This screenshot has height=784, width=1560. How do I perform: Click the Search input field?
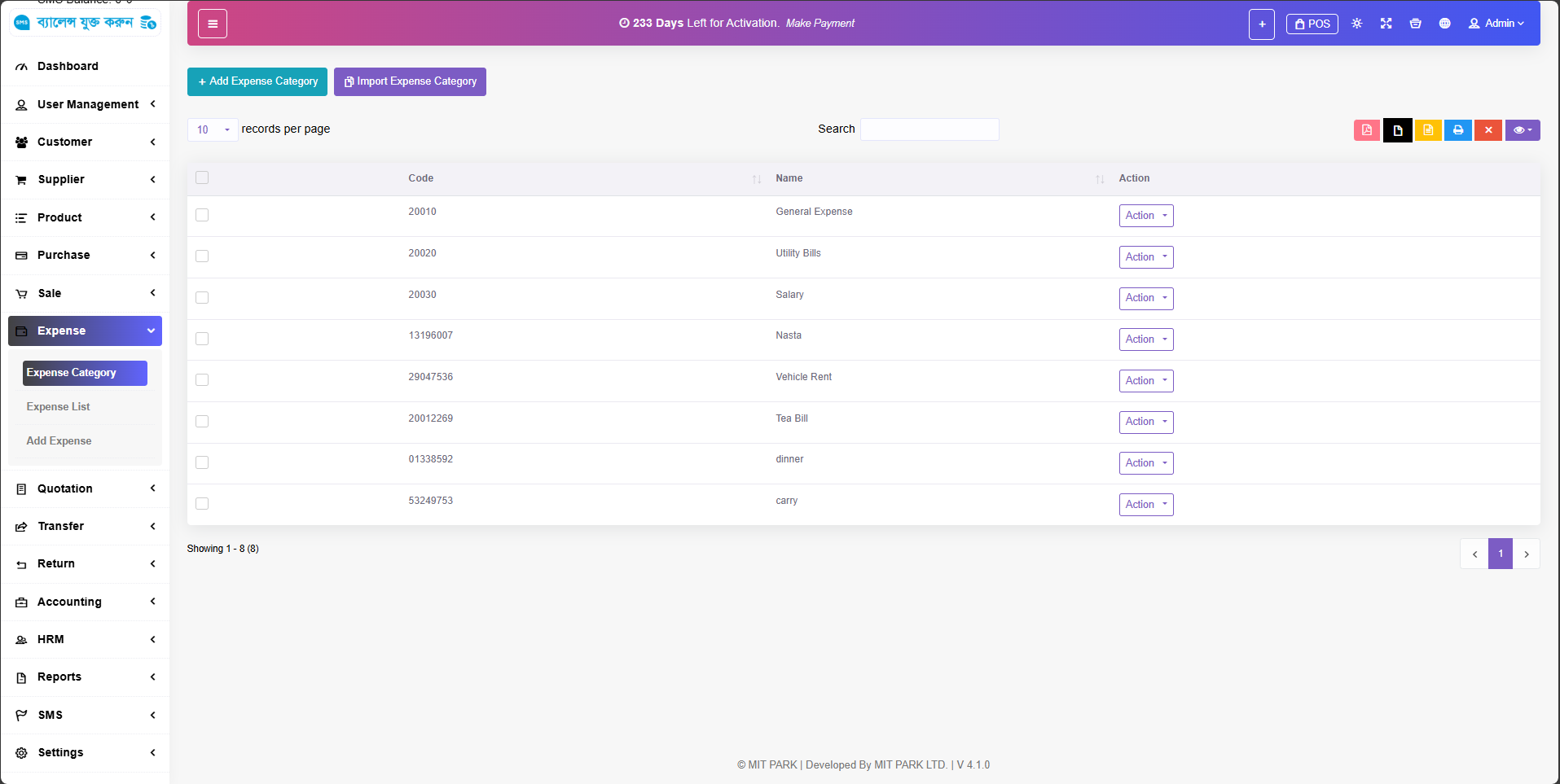click(x=929, y=129)
